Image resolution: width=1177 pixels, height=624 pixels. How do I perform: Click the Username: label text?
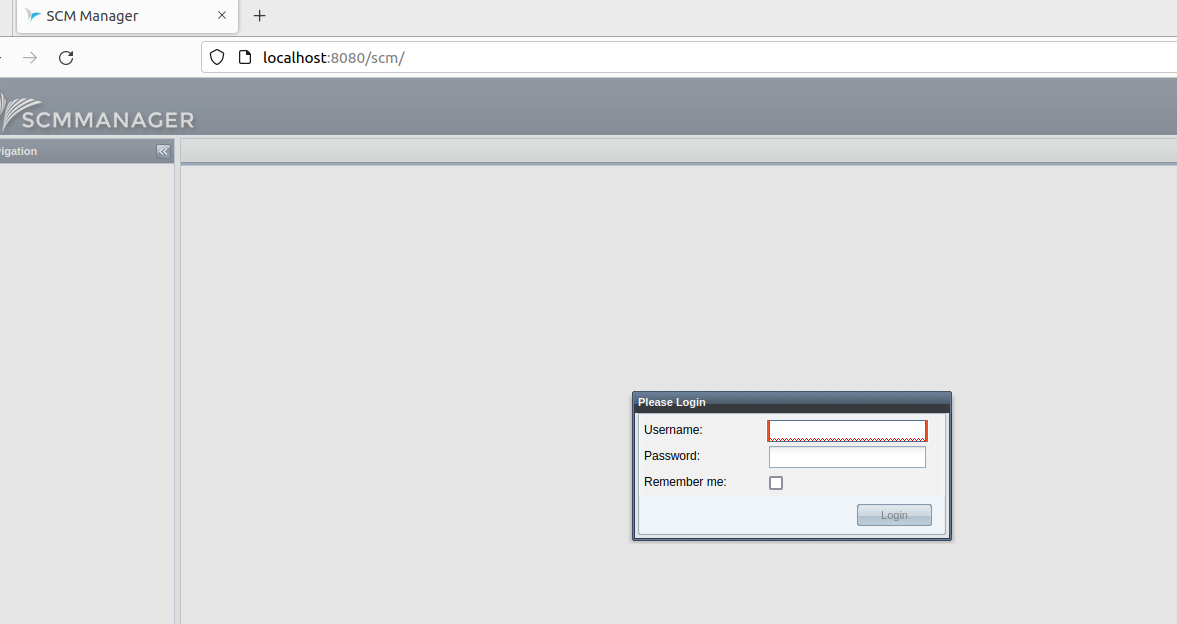point(673,430)
